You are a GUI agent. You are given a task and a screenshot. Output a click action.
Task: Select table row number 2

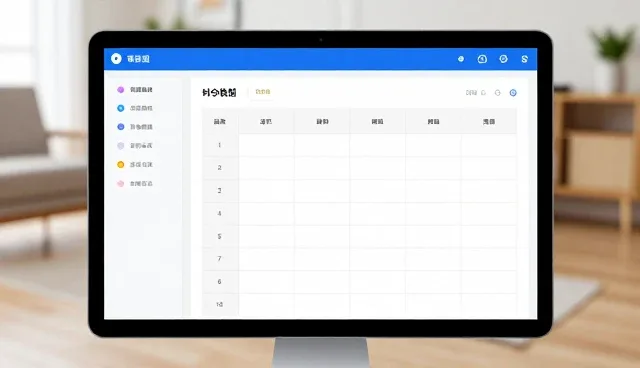[x=220, y=168]
